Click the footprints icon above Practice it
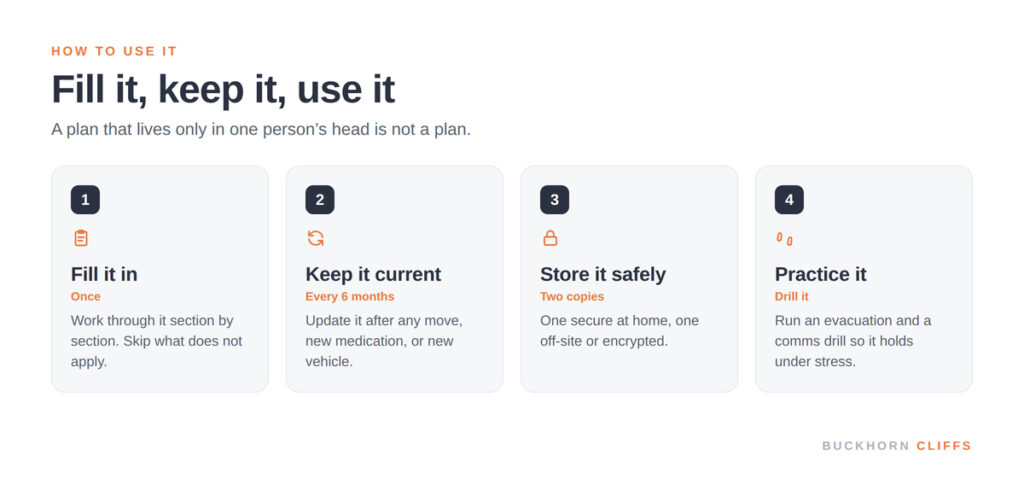Viewport: 1024px width, 478px height. click(x=784, y=239)
